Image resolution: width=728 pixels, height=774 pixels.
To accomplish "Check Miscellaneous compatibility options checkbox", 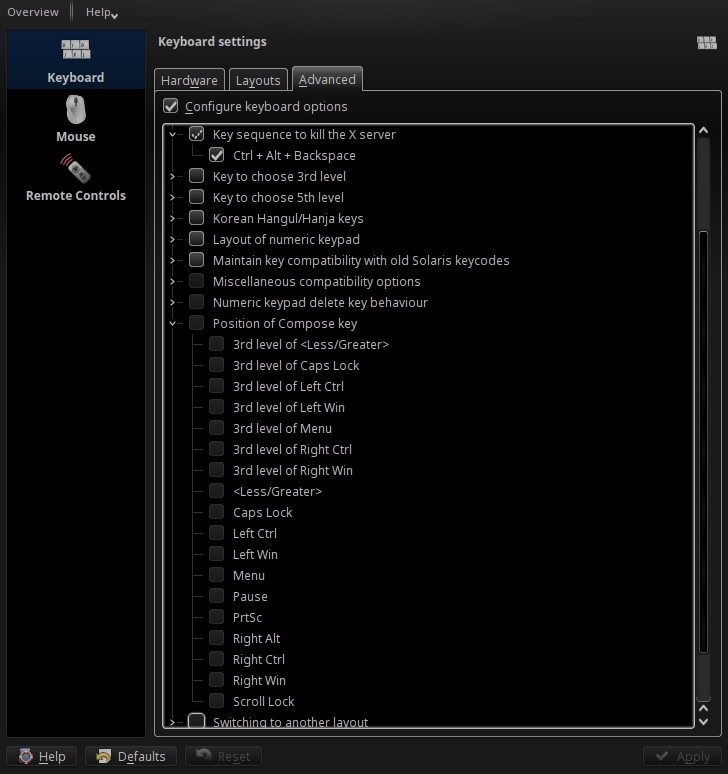I will (196, 281).
